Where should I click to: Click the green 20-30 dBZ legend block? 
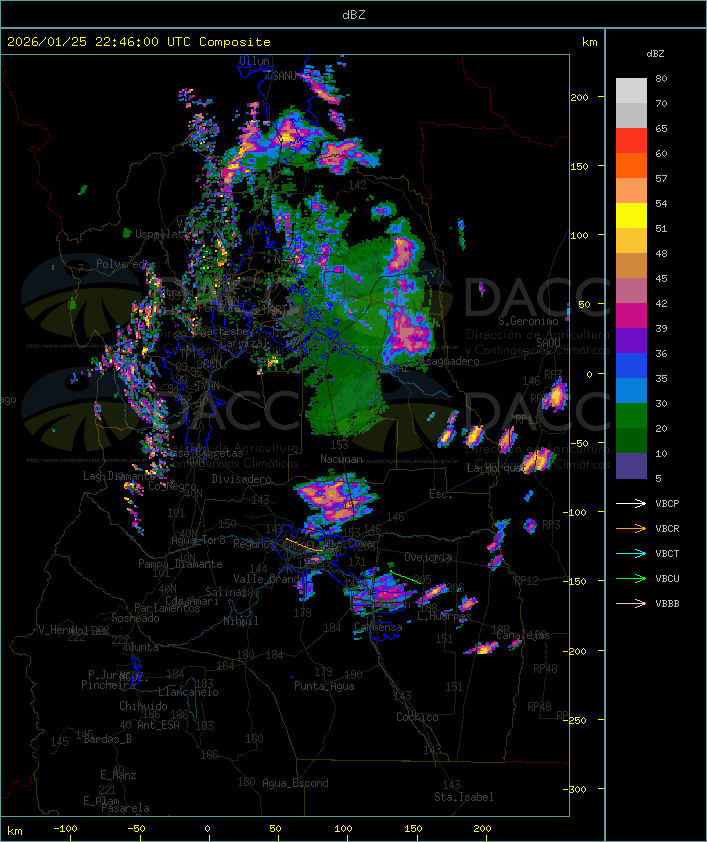click(x=631, y=416)
